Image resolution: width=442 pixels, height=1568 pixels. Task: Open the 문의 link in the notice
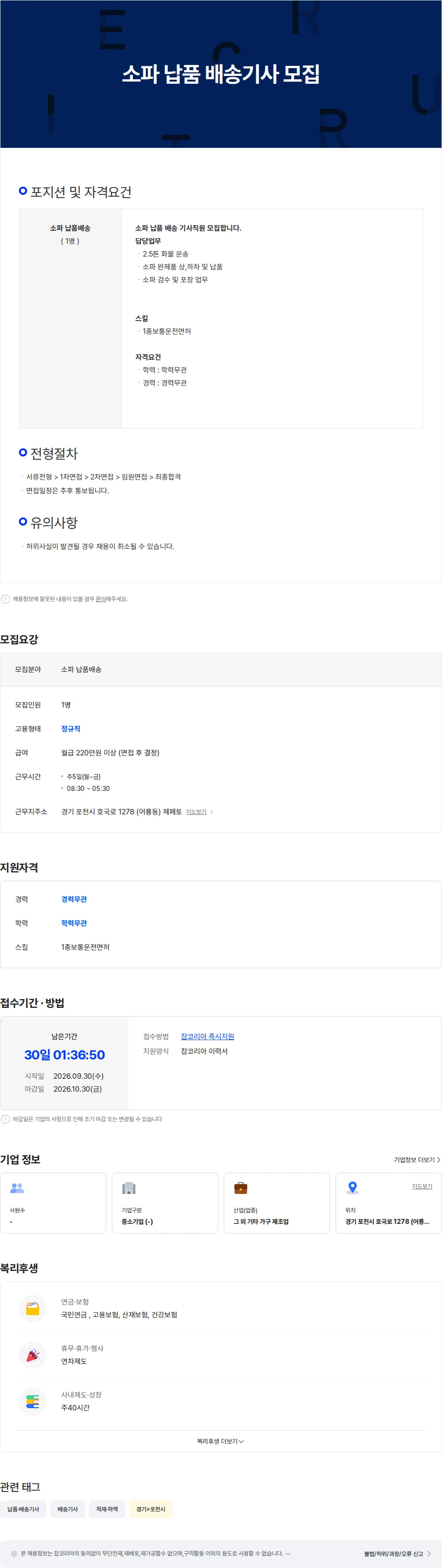pyautogui.click(x=100, y=599)
